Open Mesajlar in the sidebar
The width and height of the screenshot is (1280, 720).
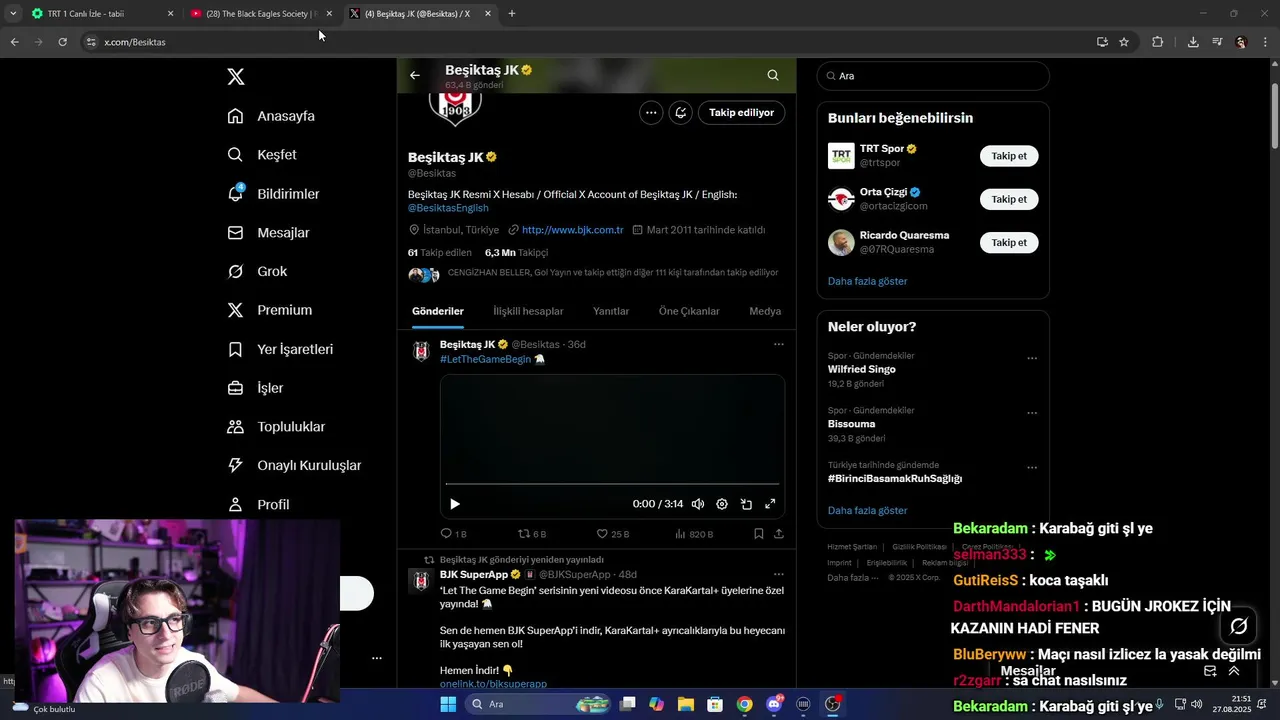point(268,233)
